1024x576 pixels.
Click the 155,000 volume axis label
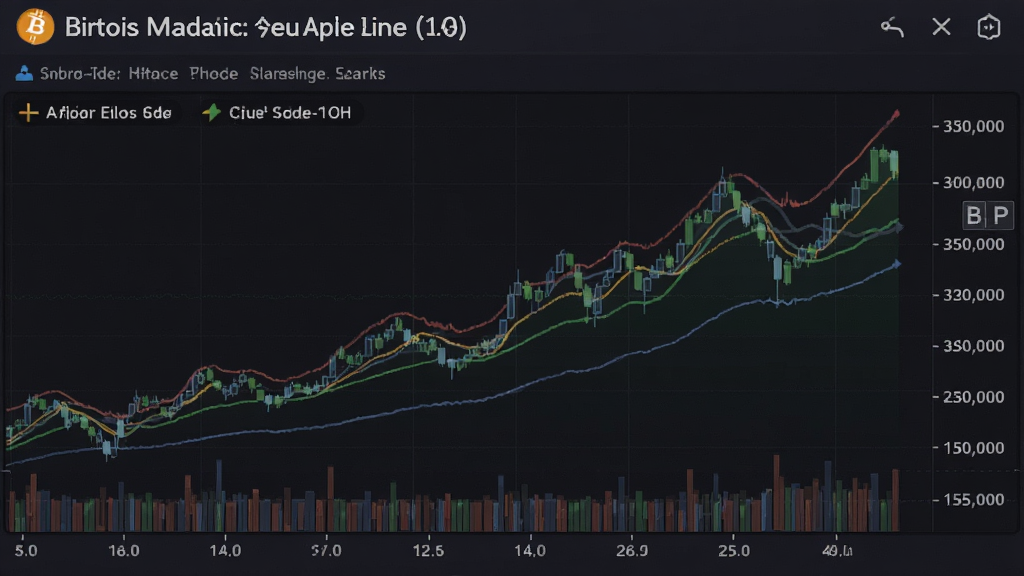974,500
